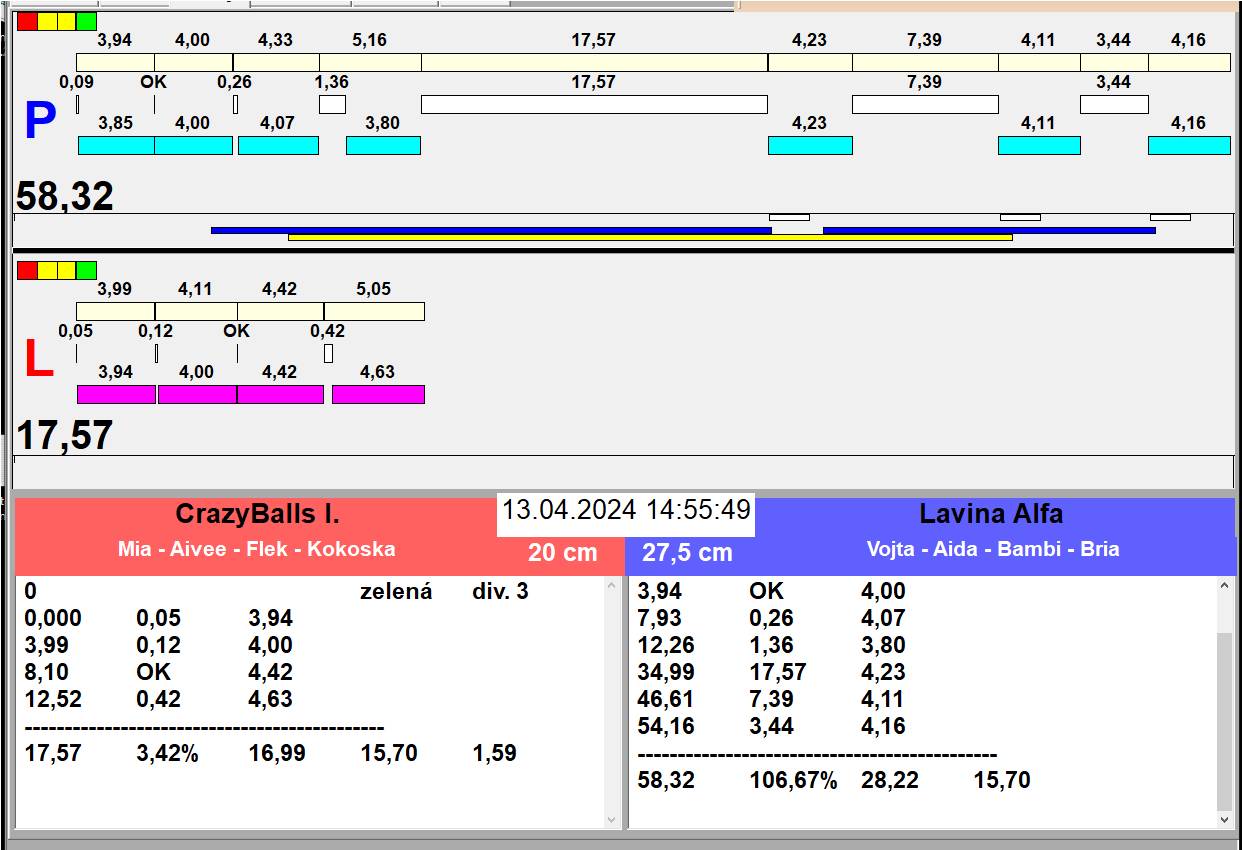Click the CrazyBalls I. team name header

257,514
